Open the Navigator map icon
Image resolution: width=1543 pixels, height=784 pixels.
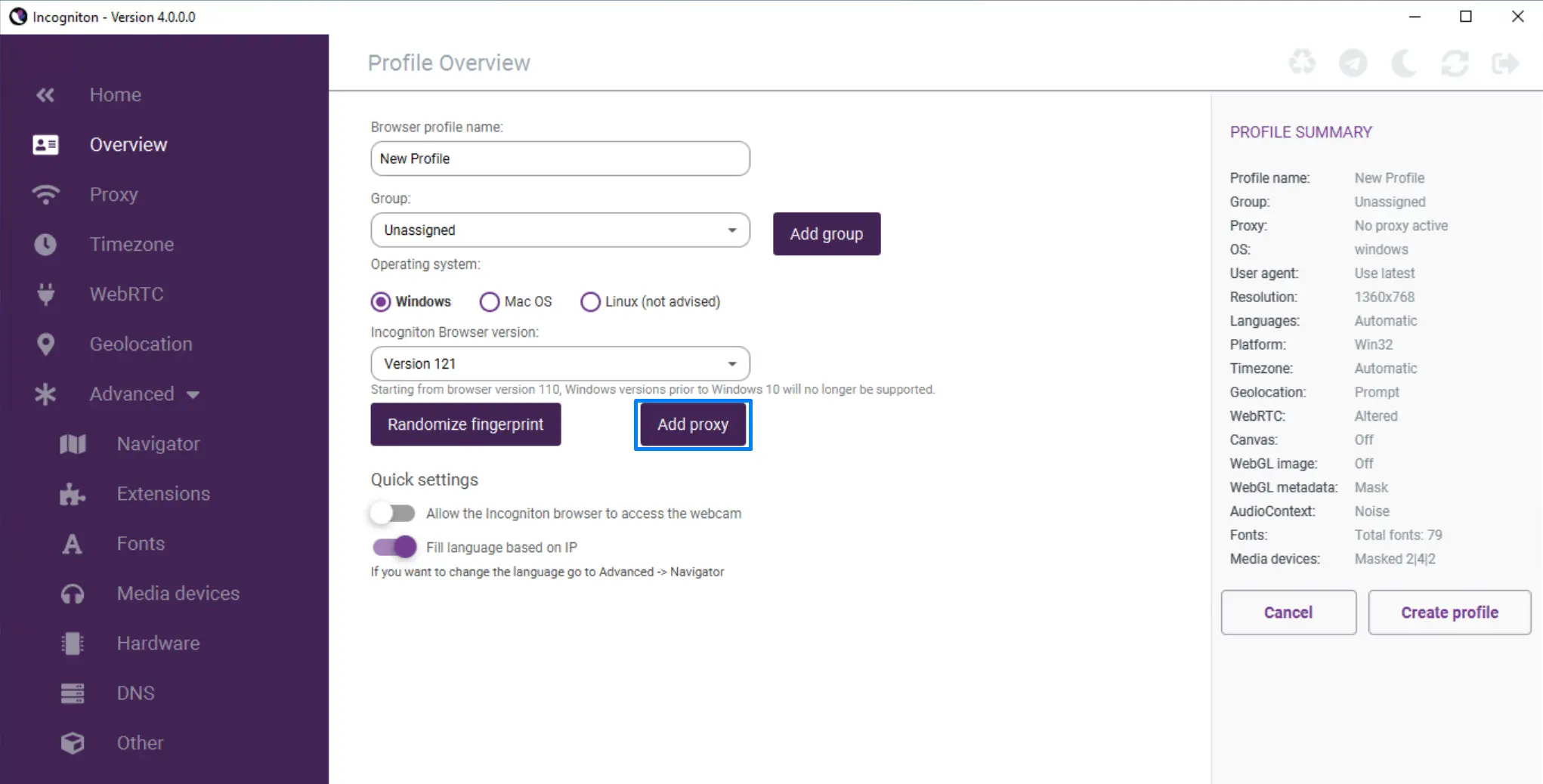(73, 444)
